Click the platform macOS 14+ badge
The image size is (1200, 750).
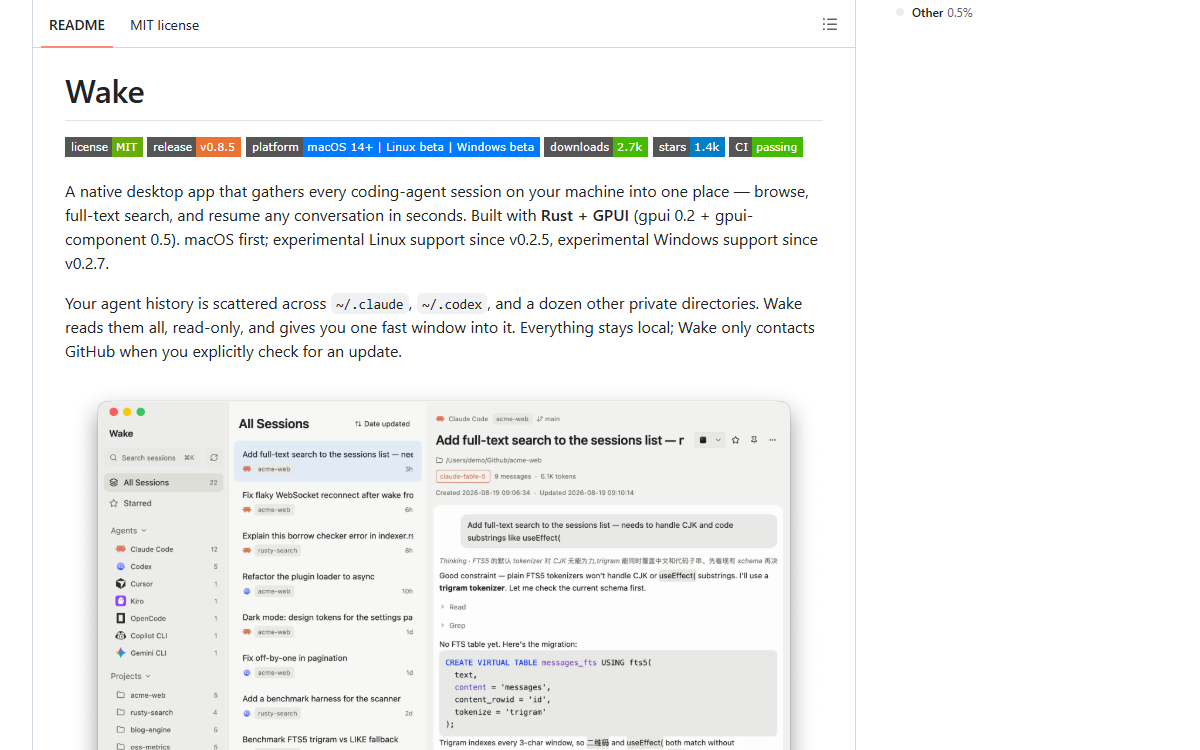tap(393, 147)
